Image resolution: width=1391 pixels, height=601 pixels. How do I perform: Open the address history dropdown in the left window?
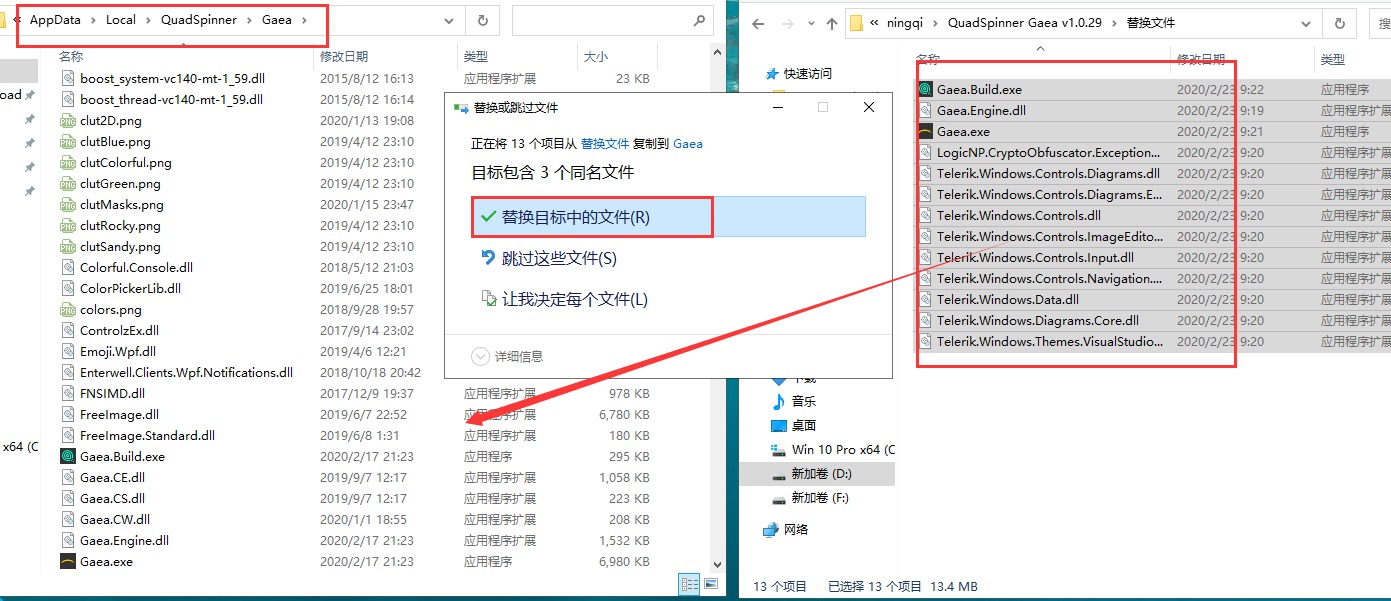tap(449, 20)
